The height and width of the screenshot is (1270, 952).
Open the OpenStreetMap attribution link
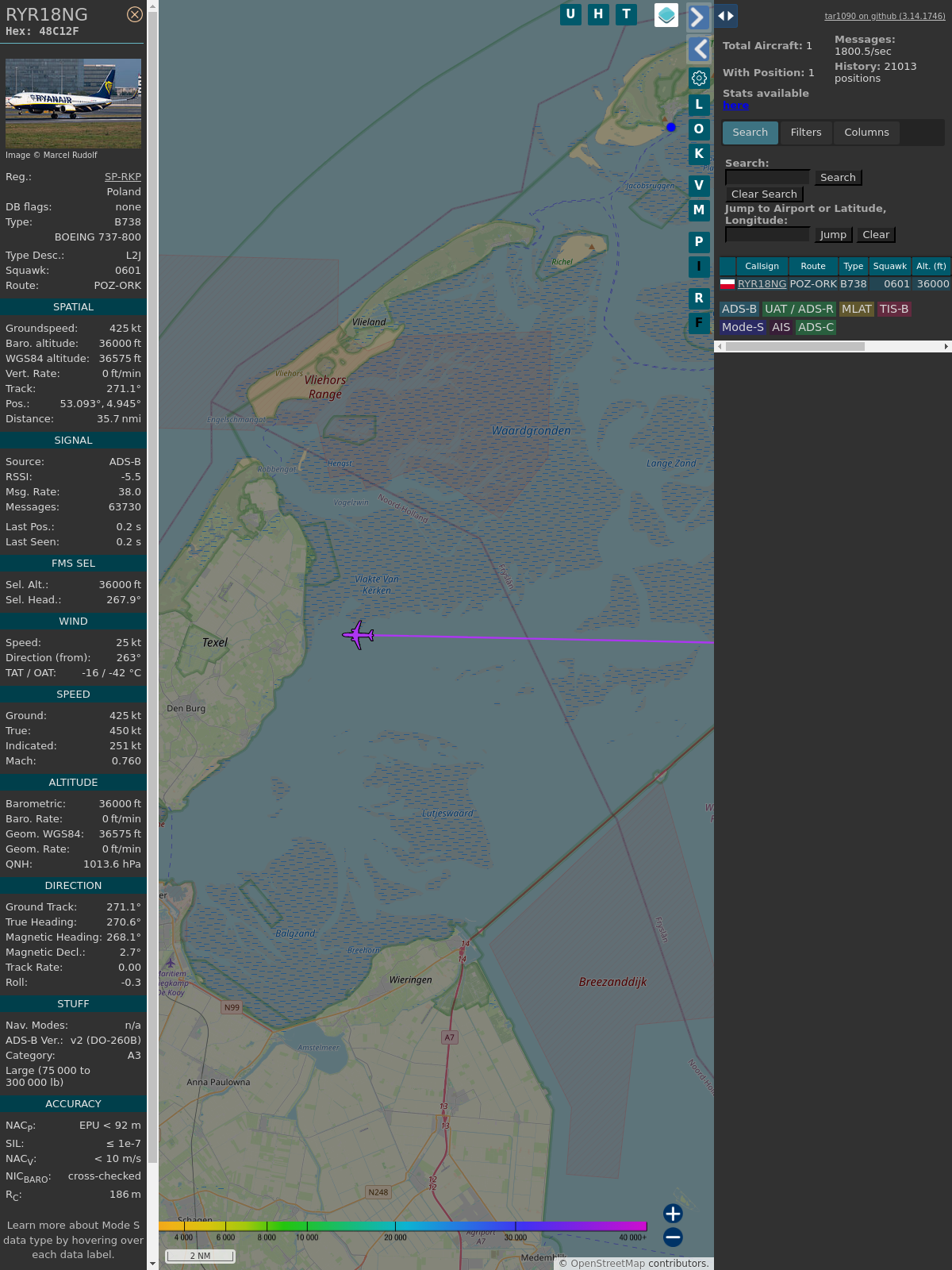click(608, 1264)
